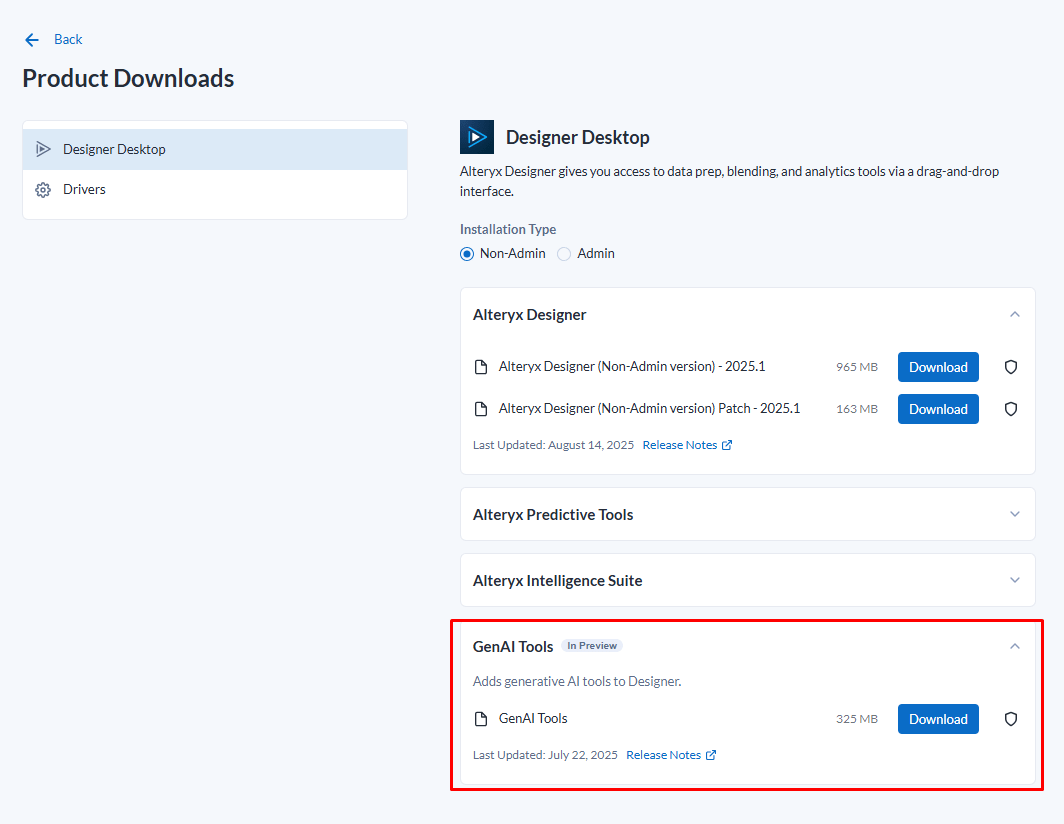Click the file icon beside GenAI Tools
1064x824 pixels.
tap(481, 719)
